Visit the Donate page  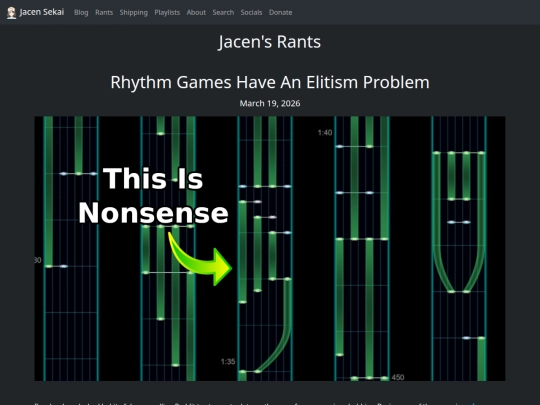click(281, 12)
